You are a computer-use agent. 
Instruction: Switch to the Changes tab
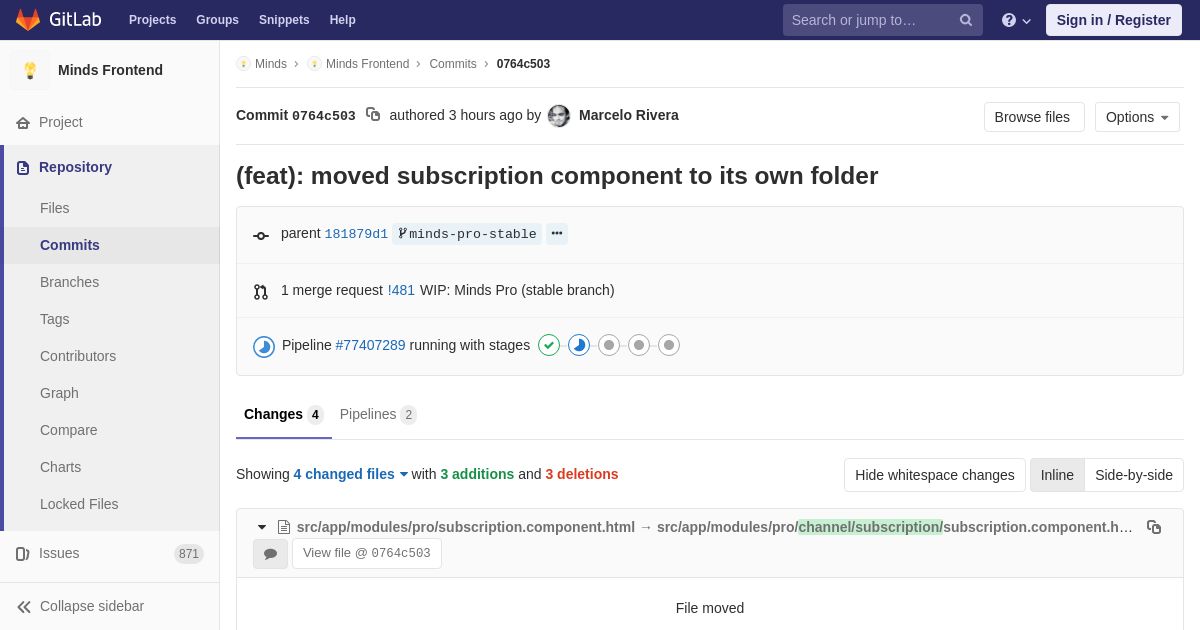tap(284, 414)
